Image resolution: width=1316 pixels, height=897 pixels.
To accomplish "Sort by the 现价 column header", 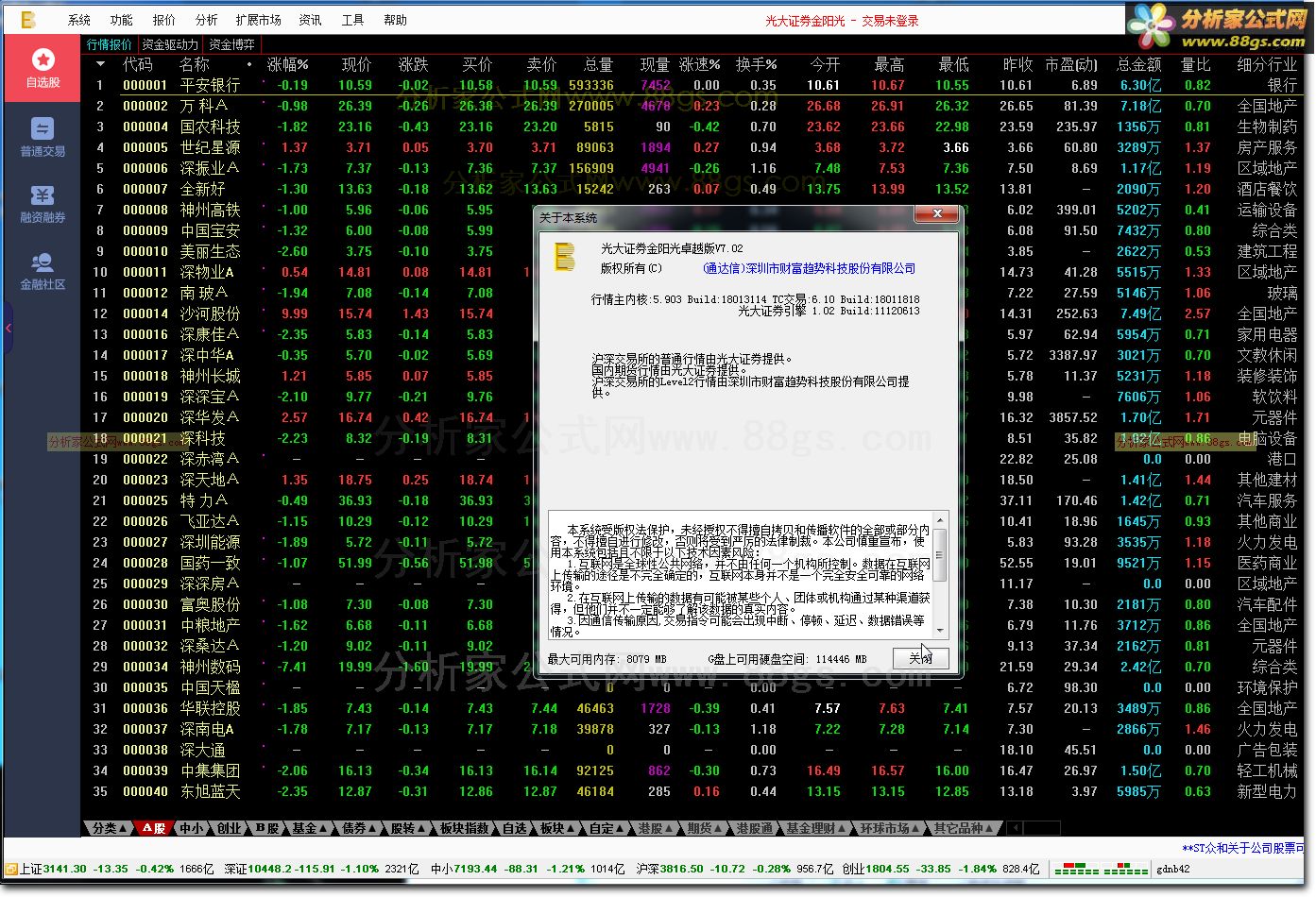I will [356, 64].
